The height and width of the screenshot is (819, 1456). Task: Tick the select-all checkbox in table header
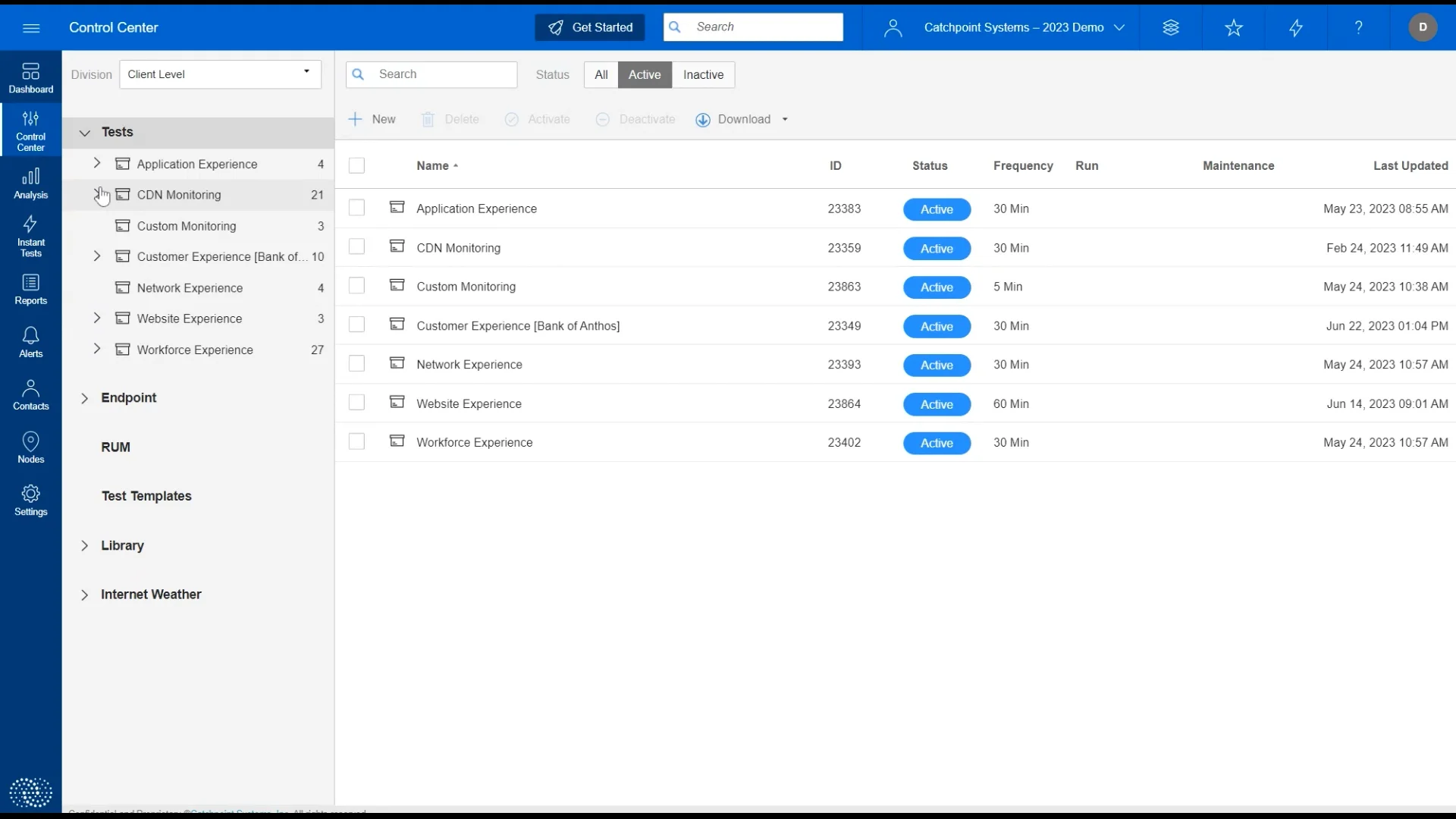pos(356,166)
